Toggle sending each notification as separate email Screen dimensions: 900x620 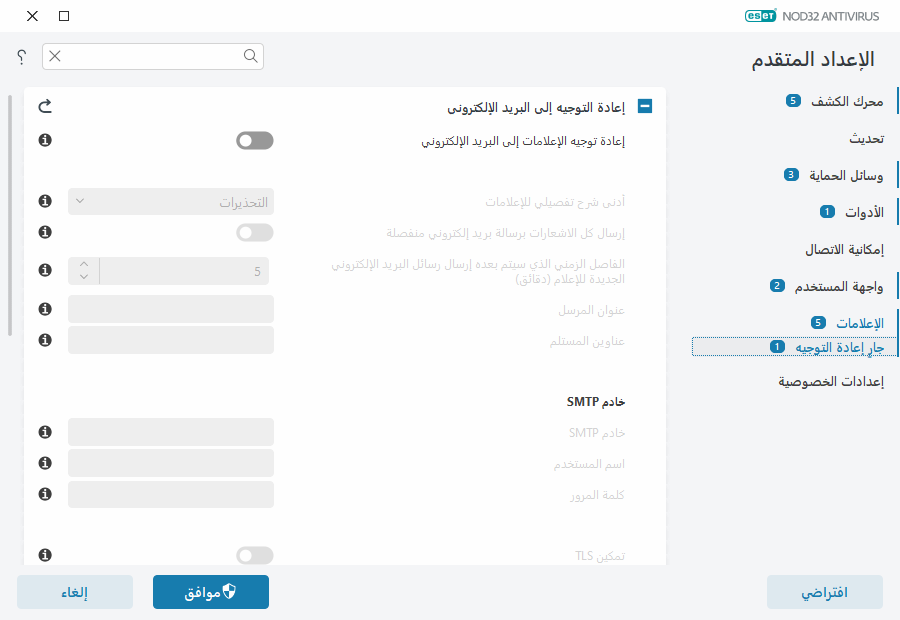(254, 232)
